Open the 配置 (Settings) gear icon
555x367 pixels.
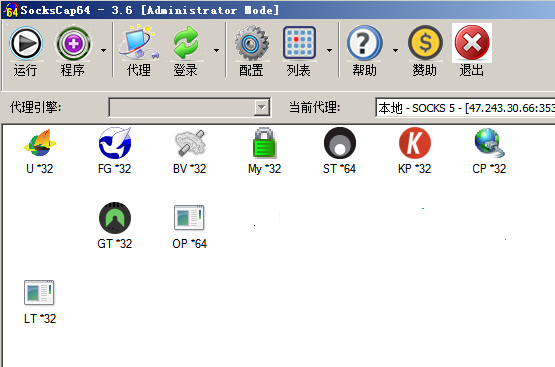point(252,43)
